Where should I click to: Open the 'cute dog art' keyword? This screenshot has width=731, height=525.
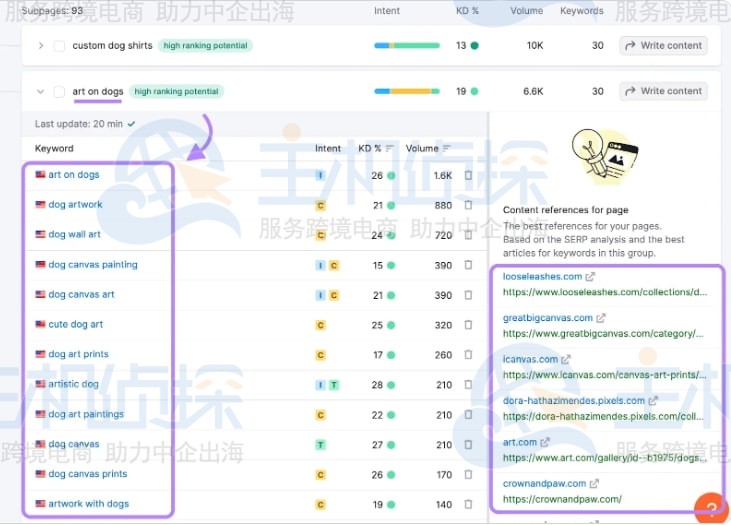[x=76, y=325]
